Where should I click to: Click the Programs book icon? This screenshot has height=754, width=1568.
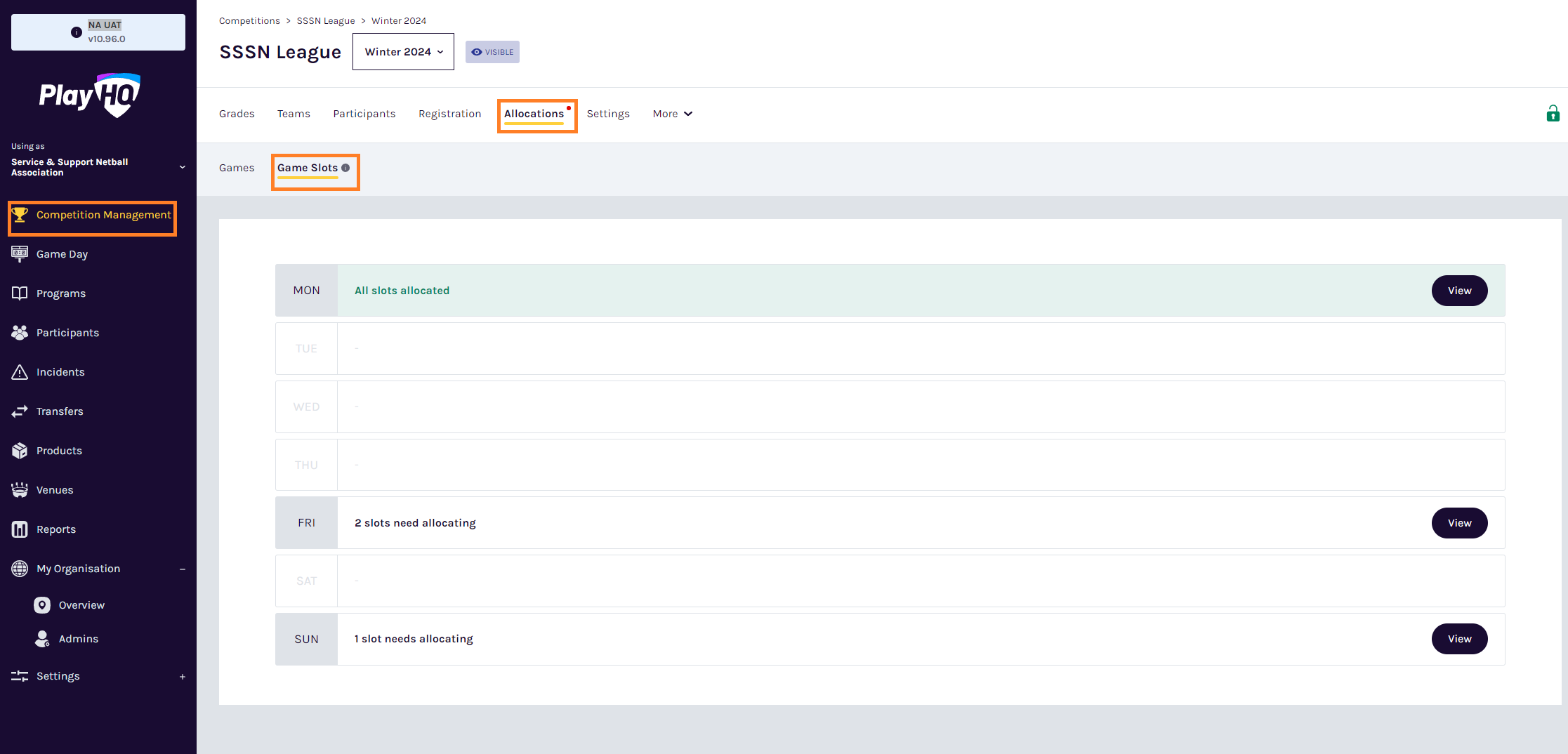click(x=20, y=293)
